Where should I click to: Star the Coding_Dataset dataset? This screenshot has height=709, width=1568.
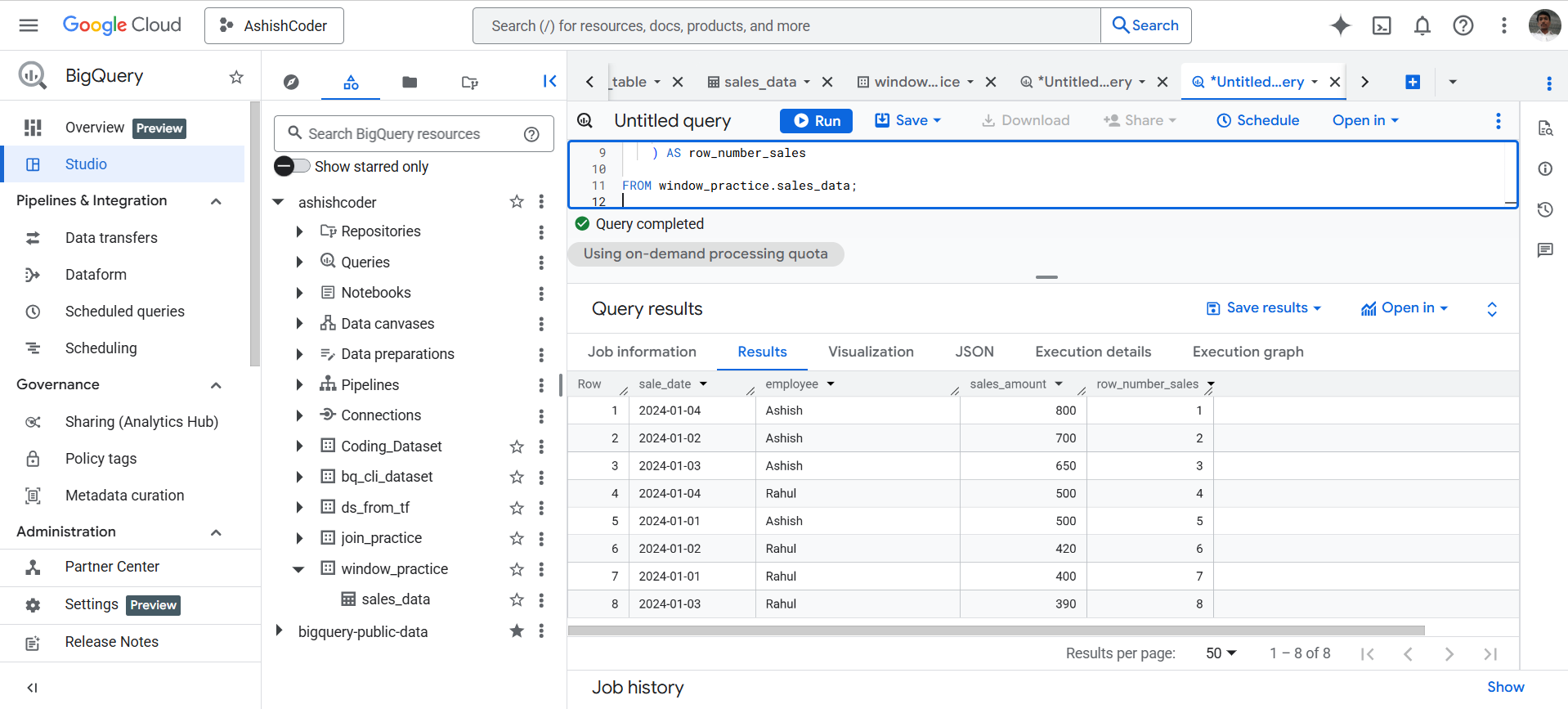pyautogui.click(x=517, y=446)
